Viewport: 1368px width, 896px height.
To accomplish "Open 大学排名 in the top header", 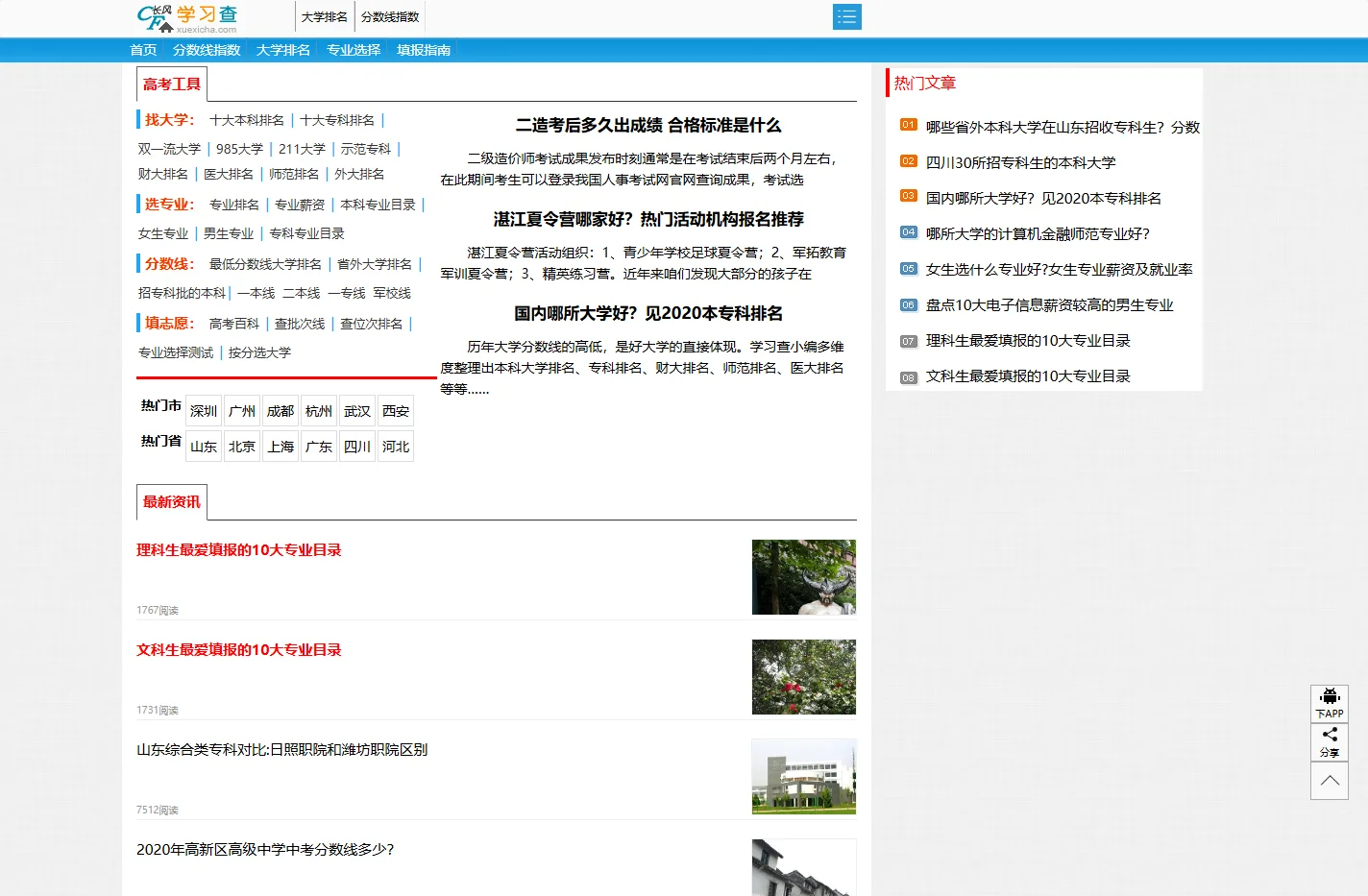I will click(x=325, y=17).
